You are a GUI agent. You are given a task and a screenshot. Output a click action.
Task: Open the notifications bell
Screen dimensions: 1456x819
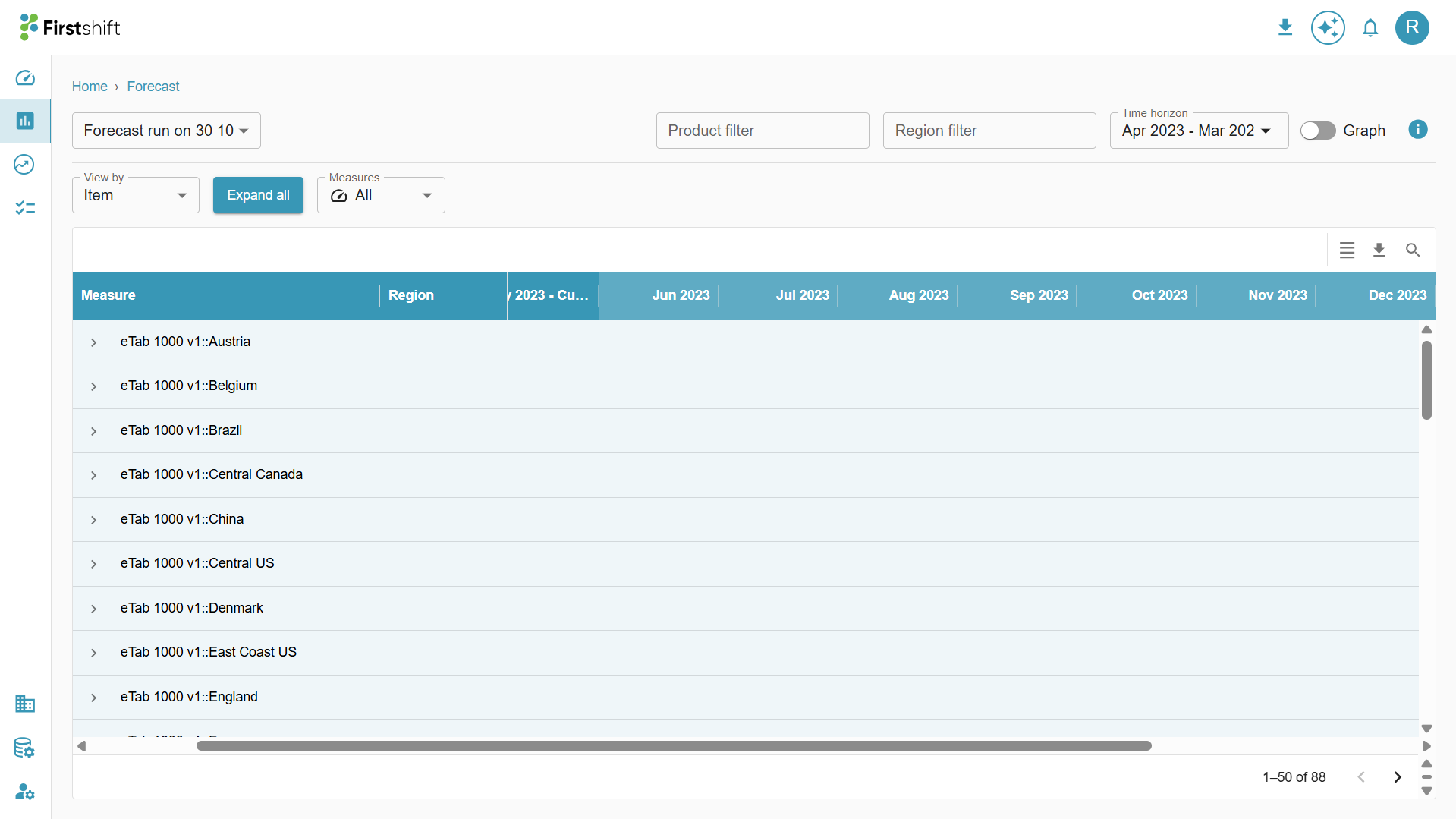[x=1370, y=28]
